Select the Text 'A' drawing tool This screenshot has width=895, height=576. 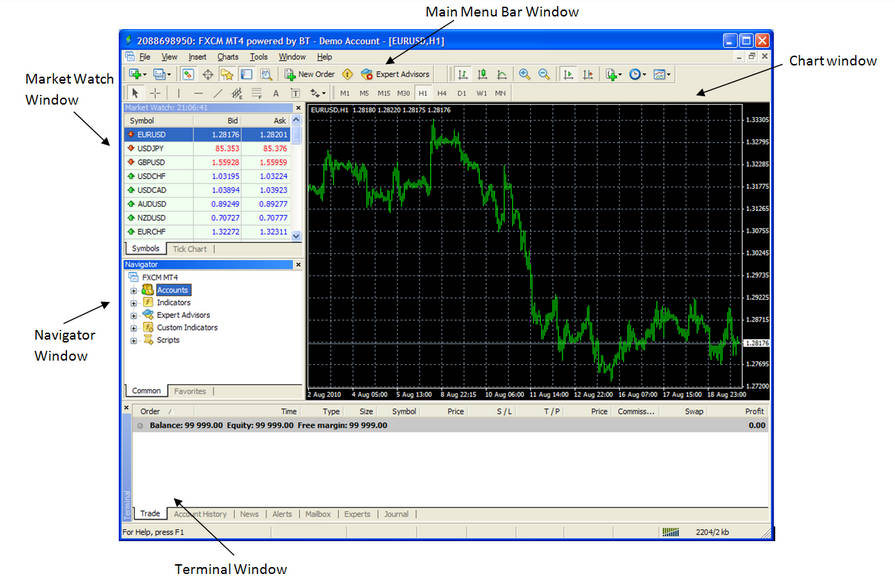point(276,93)
